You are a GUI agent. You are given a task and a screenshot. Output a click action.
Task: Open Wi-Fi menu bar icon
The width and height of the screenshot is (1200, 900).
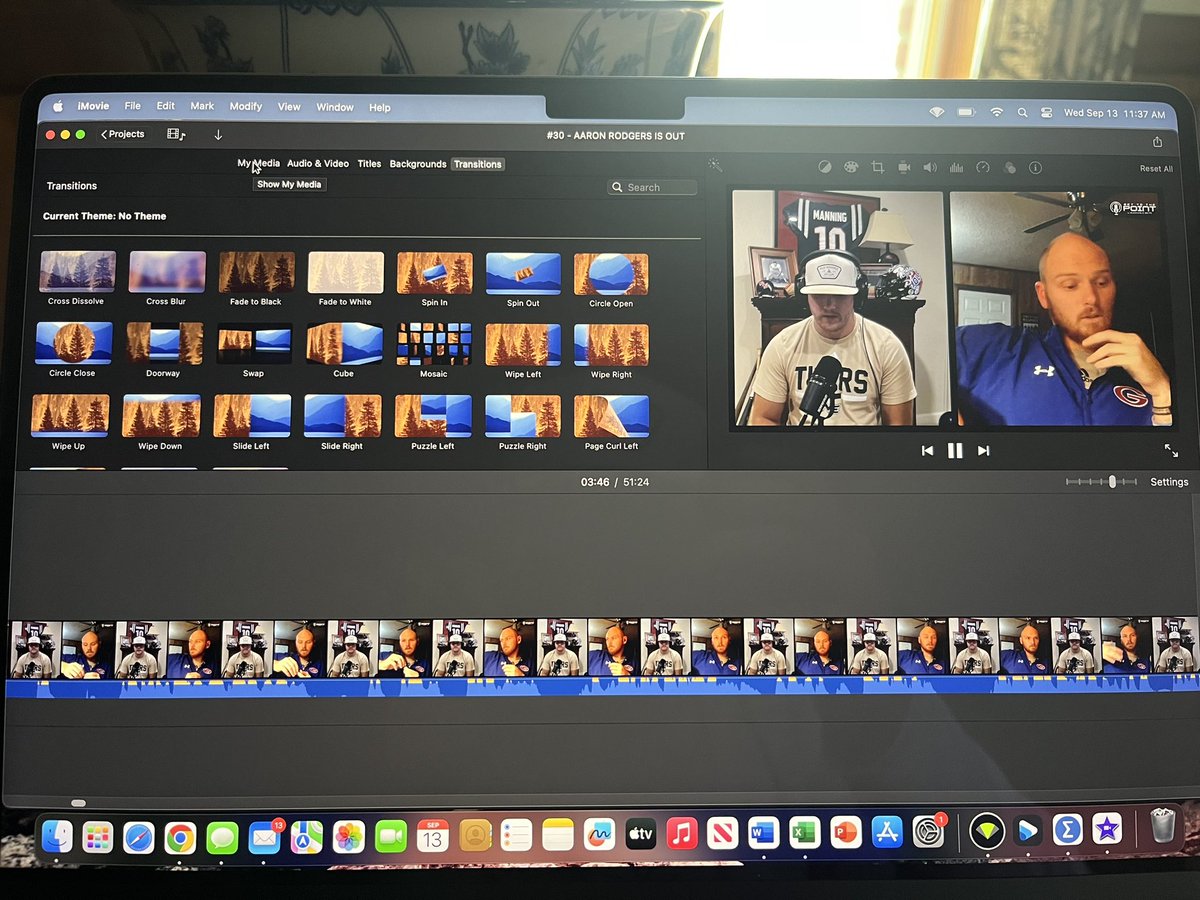coord(996,113)
